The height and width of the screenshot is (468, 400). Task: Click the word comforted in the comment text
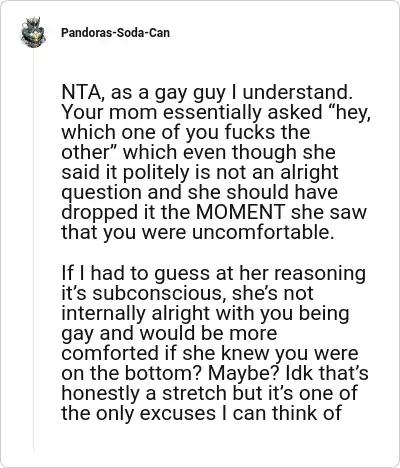coord(110,353)
